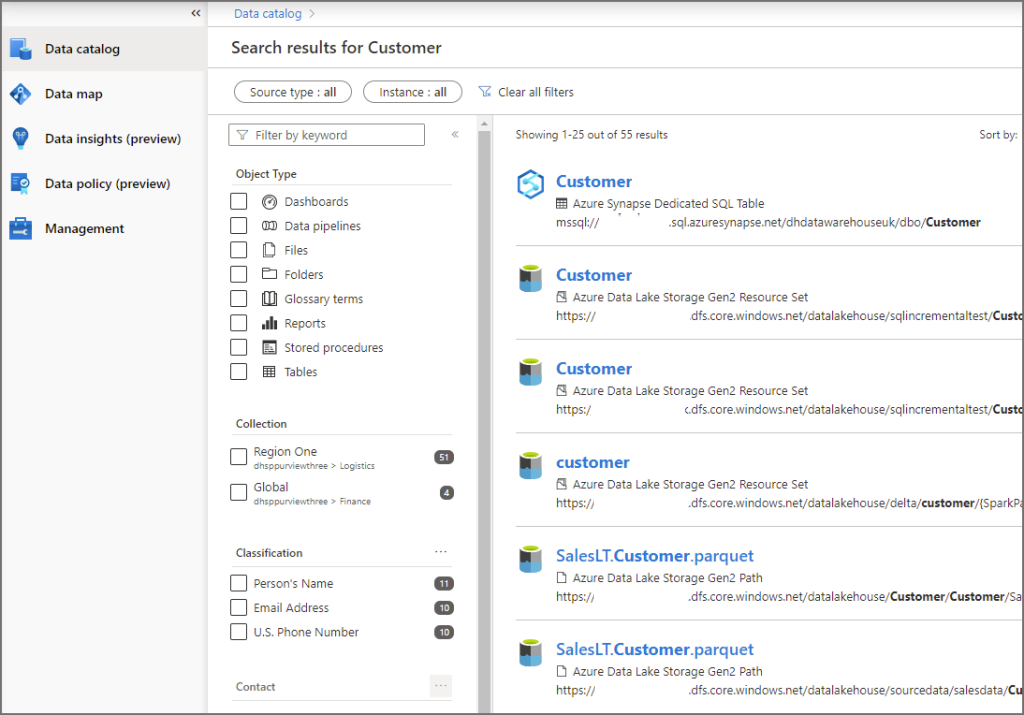The height and width of the screenshot is (715, 1024).
Task: Click the Stored procedures icon
Action: point(269,347)
